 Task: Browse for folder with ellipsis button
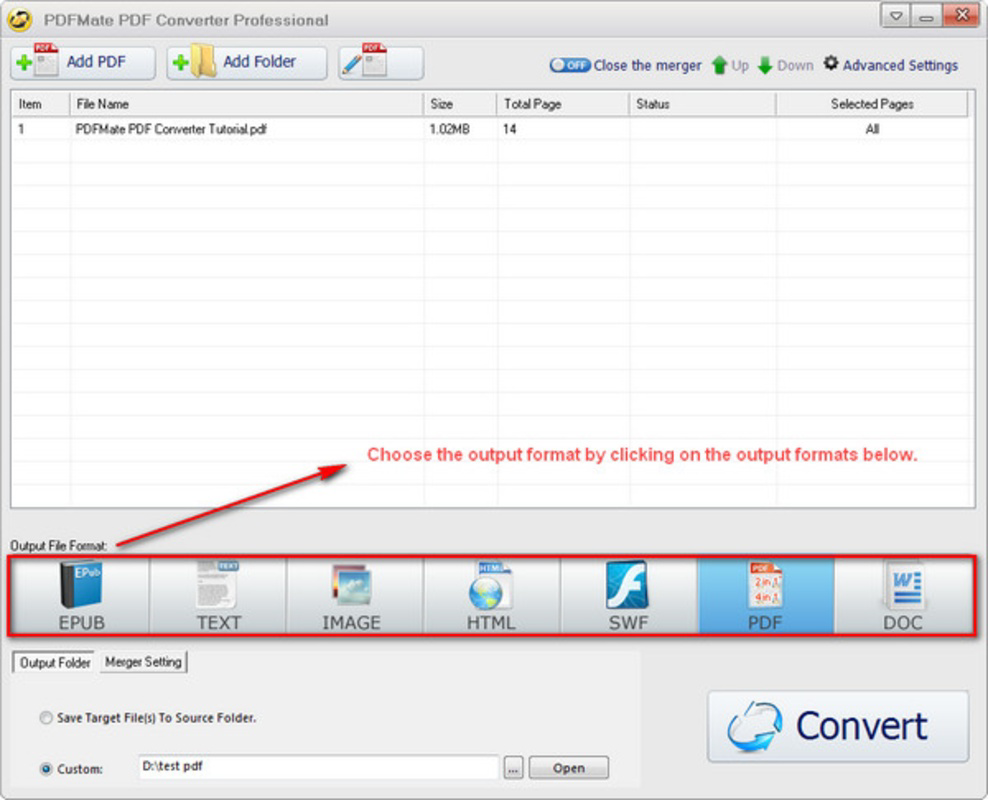(x=514, y=768)
